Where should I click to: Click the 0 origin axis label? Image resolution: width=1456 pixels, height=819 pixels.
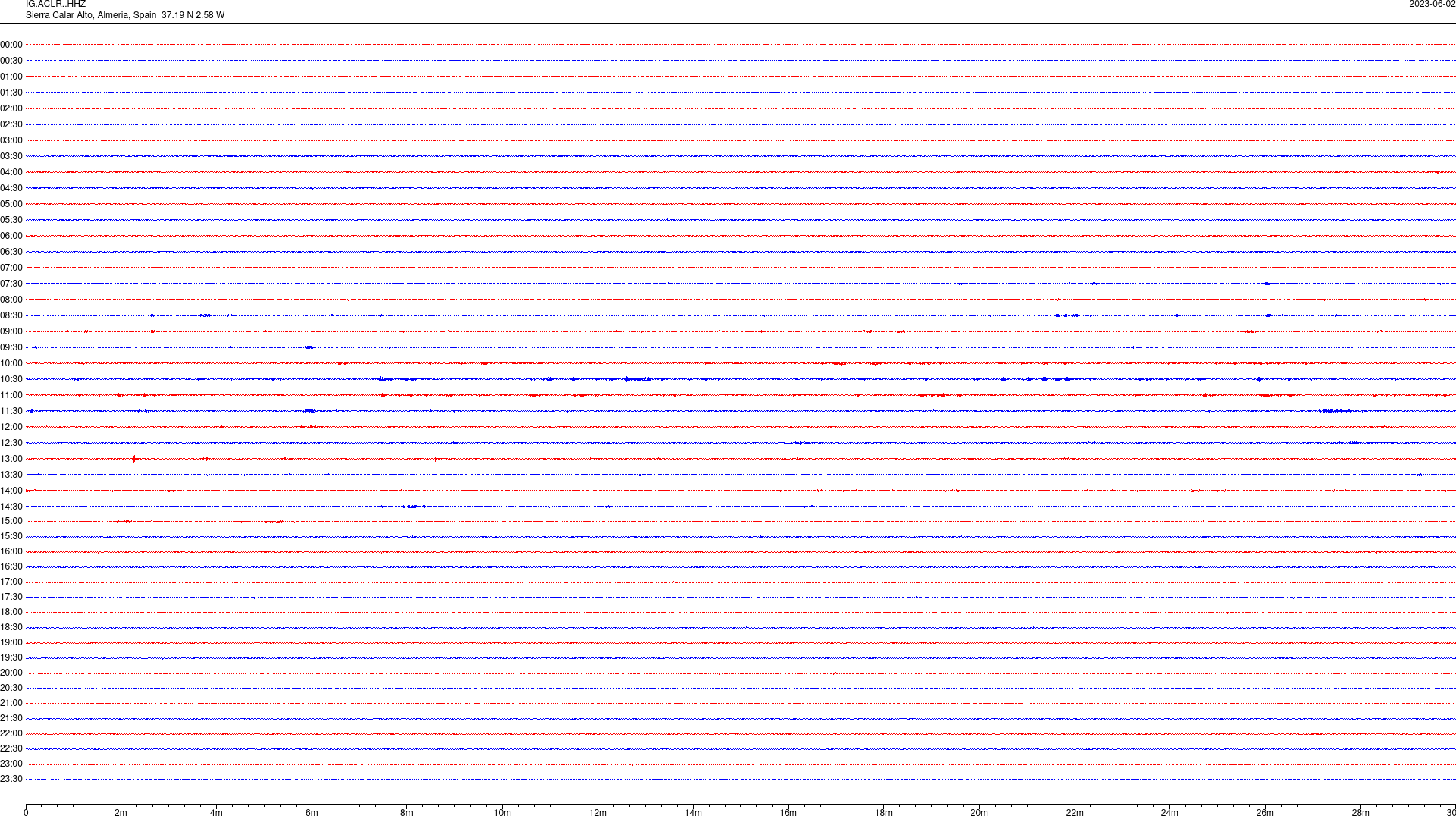26,813
